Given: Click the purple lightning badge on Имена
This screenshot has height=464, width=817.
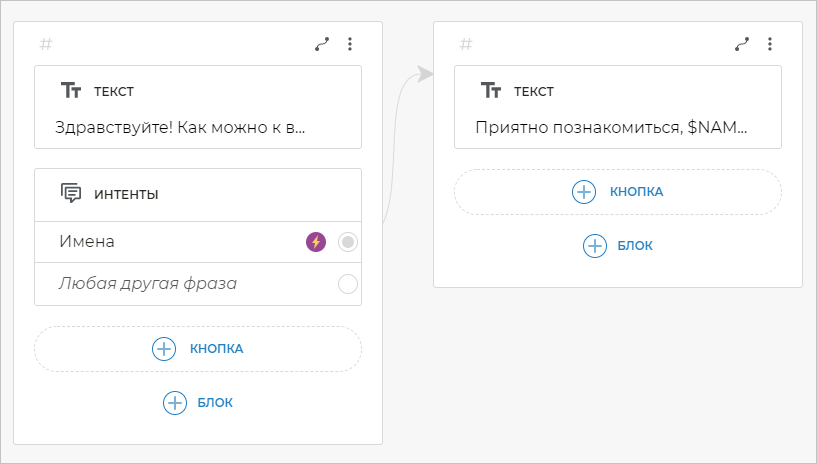Looking at the screenshot, I should (x=316, y=241).
